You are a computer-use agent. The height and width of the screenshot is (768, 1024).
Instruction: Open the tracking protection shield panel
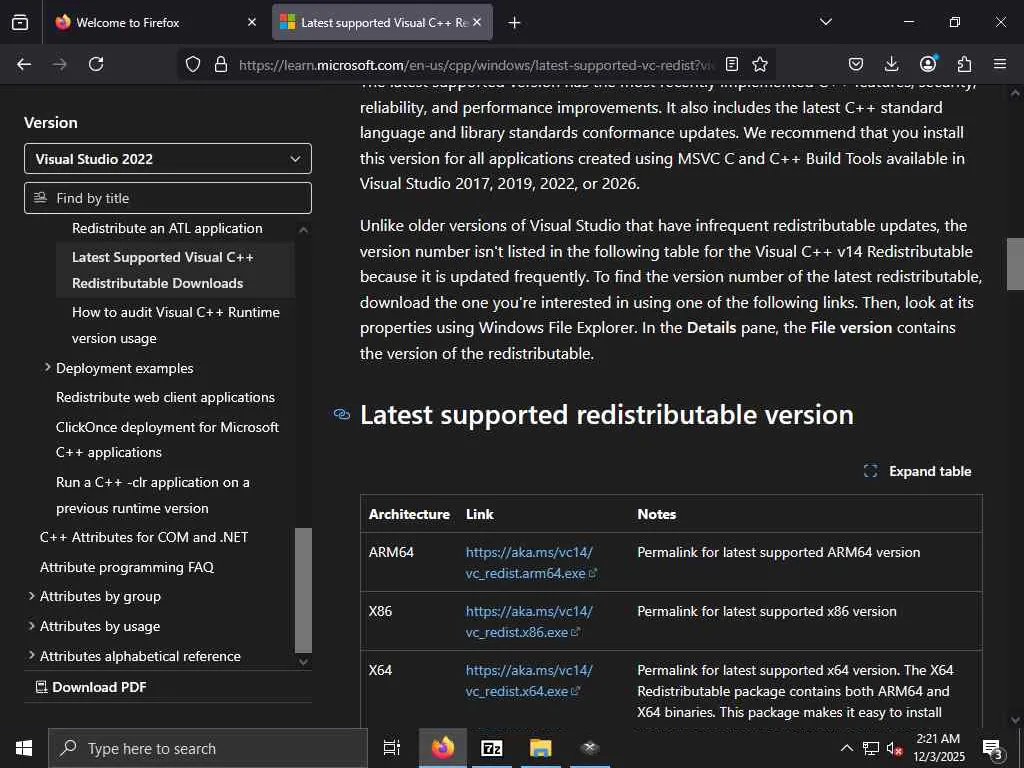click(193, 64)
